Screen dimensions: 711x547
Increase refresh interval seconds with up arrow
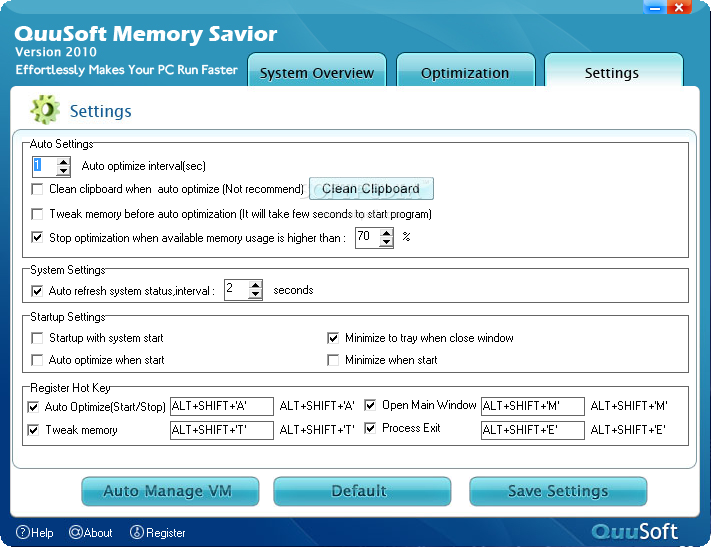256,286
